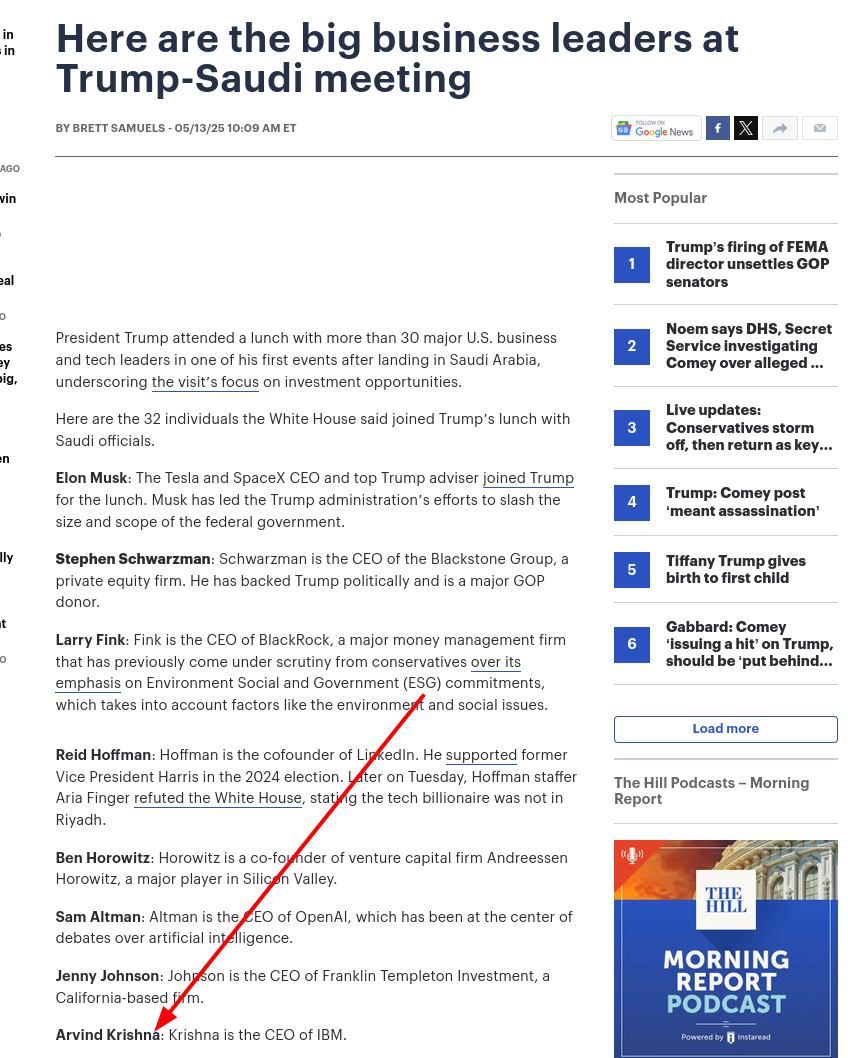This screenshot has width=848, height=1058.
Task: Share article on X
Action: [745, 128]
